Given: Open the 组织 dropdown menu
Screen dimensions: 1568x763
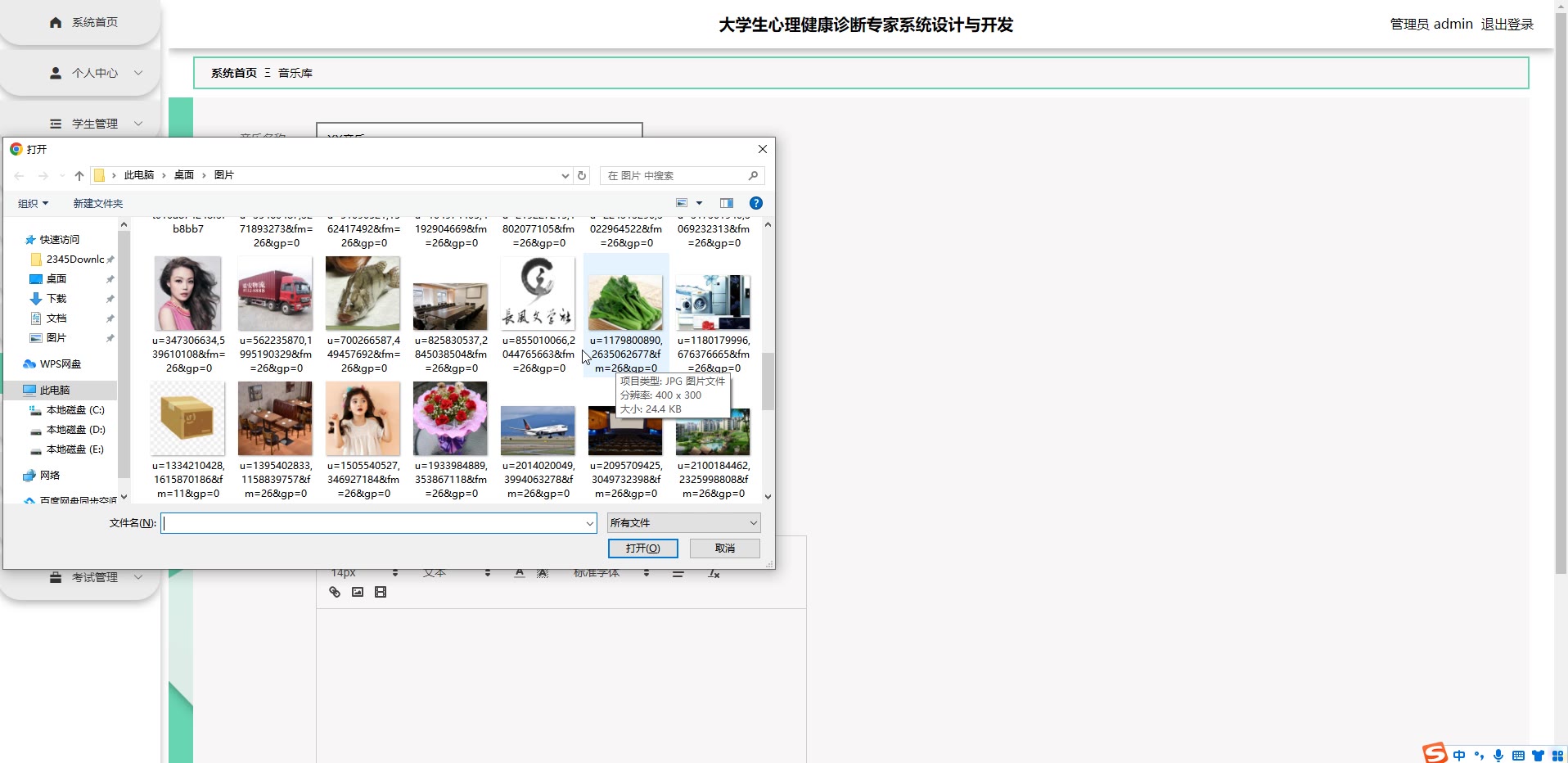Looking at the screenshot, I should tap(34, 203).
